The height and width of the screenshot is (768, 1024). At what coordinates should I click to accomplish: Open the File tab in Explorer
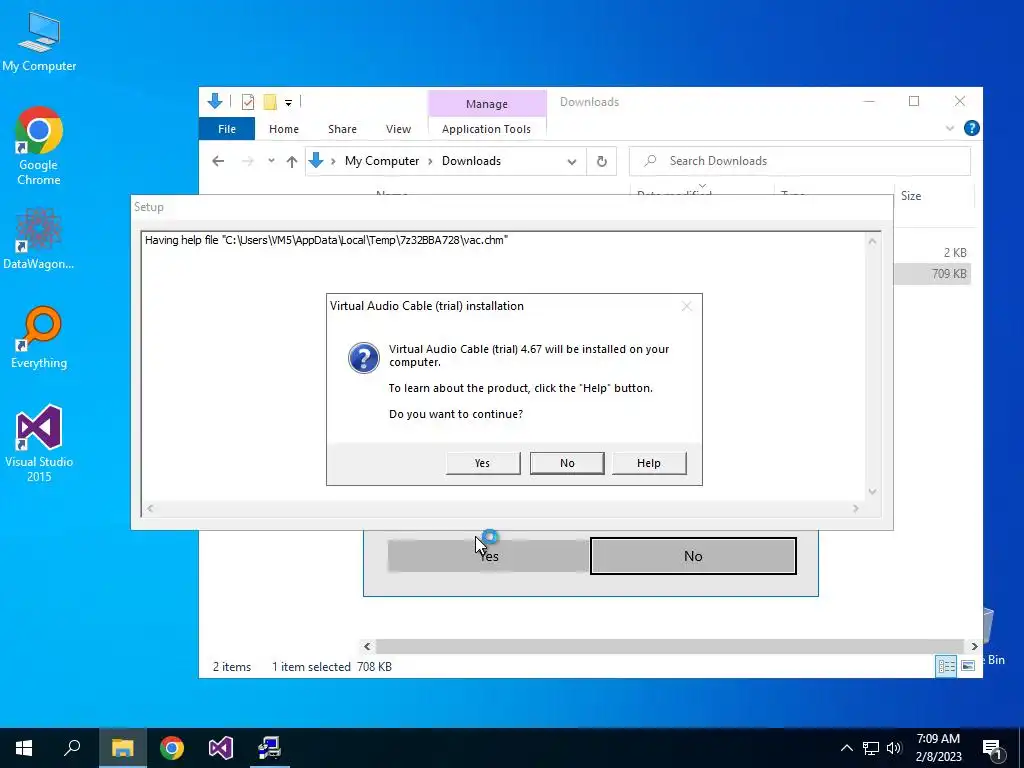227,129
